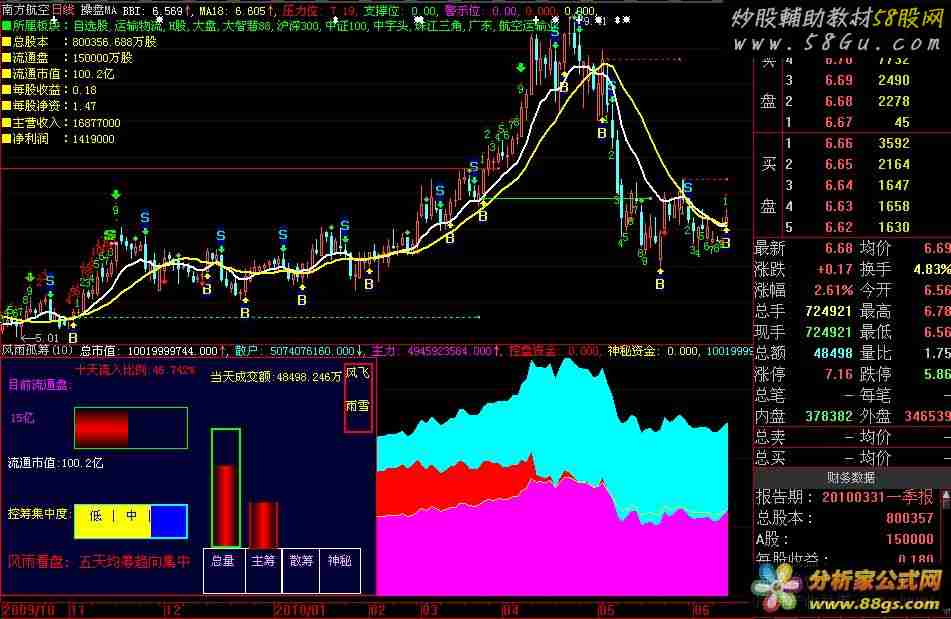Image resolution: width=951 pixels, height=619 pixels.
Task: Click the 总量 column label box
Action: point(223,563)
